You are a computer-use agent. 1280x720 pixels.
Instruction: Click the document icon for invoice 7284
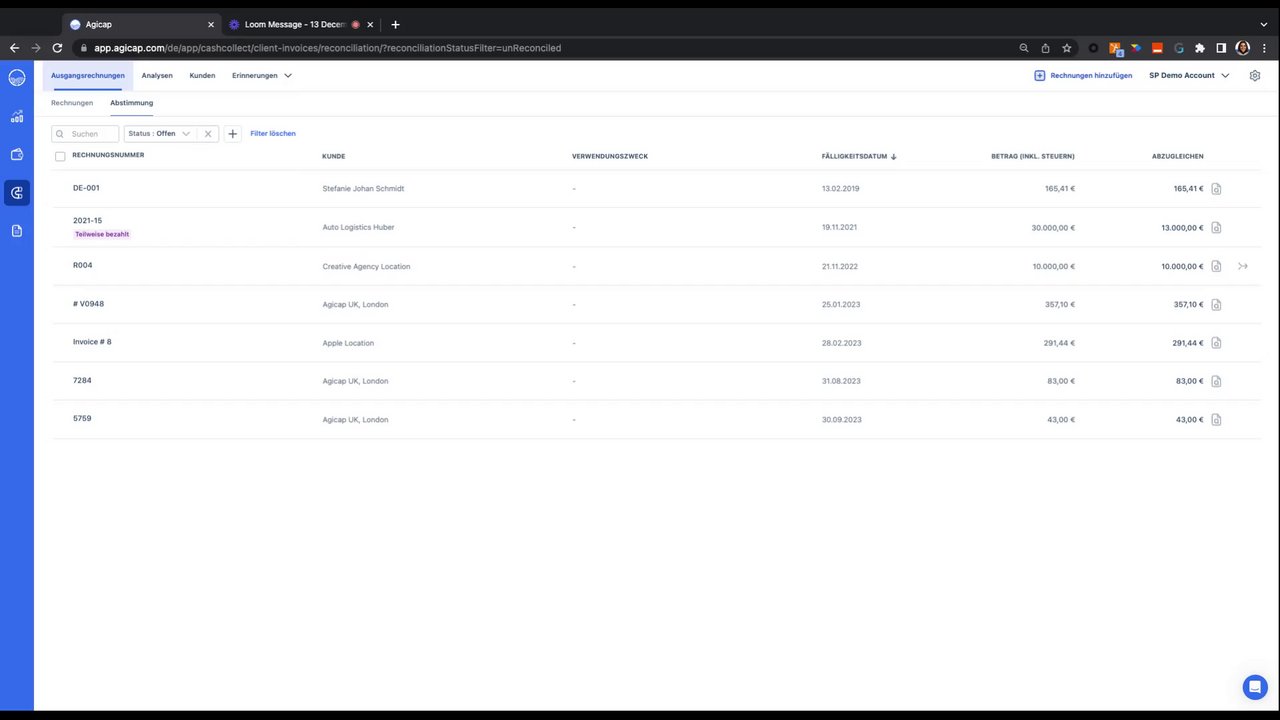(x=1216, y=381)
